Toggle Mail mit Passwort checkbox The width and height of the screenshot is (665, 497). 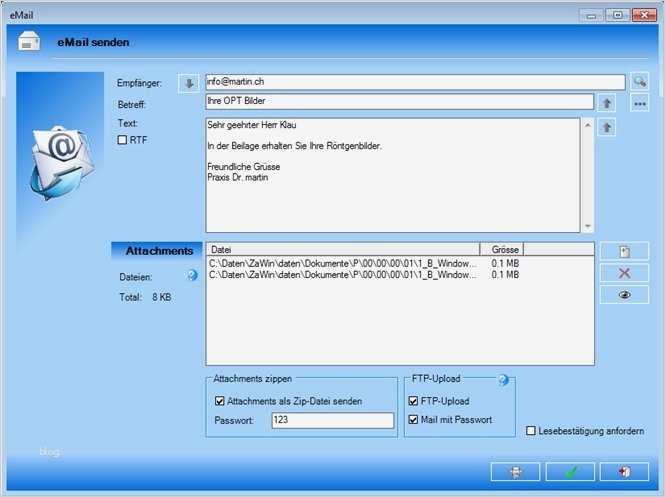pos(413,420)
